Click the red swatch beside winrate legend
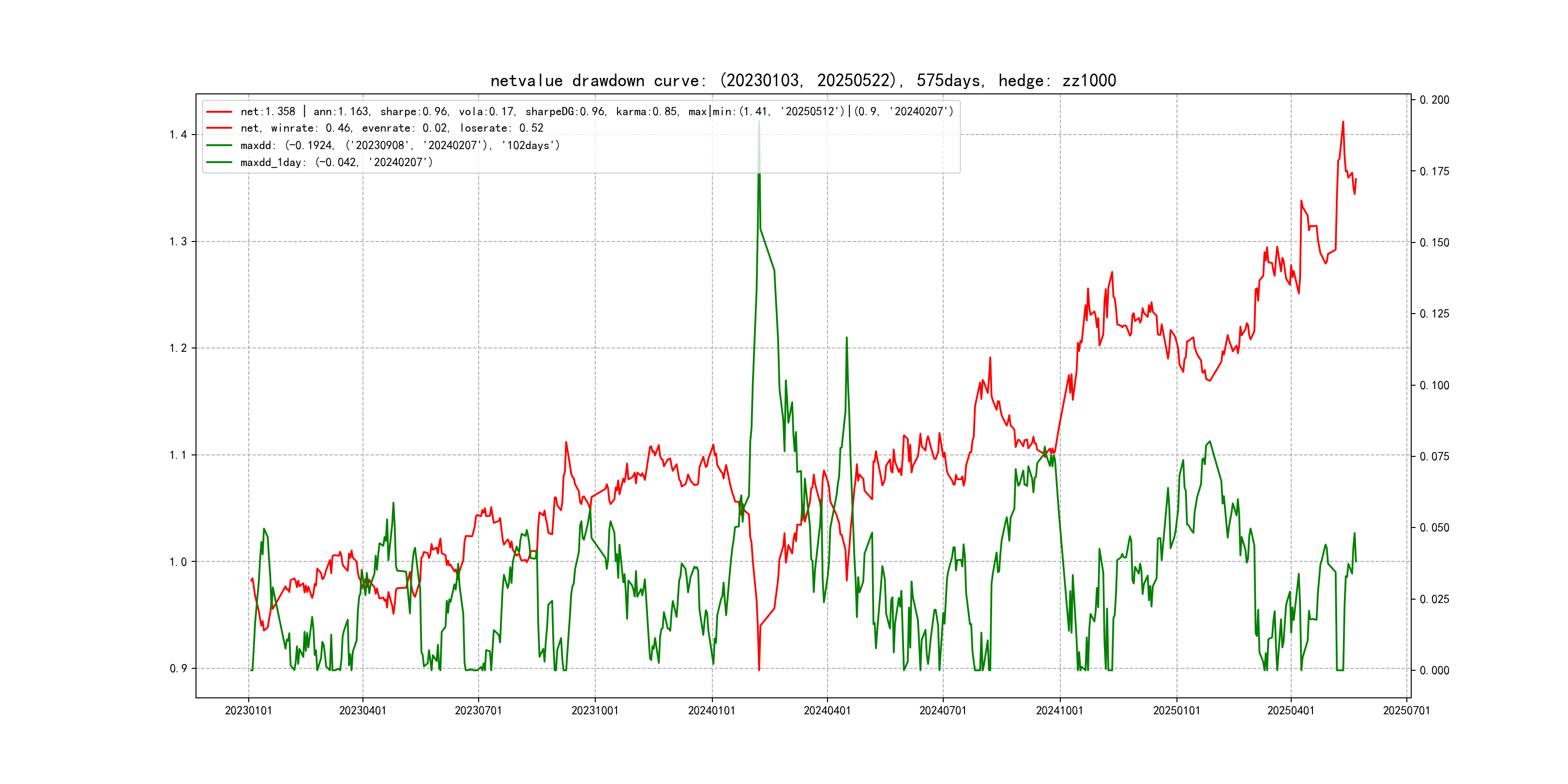 (219, 128)
